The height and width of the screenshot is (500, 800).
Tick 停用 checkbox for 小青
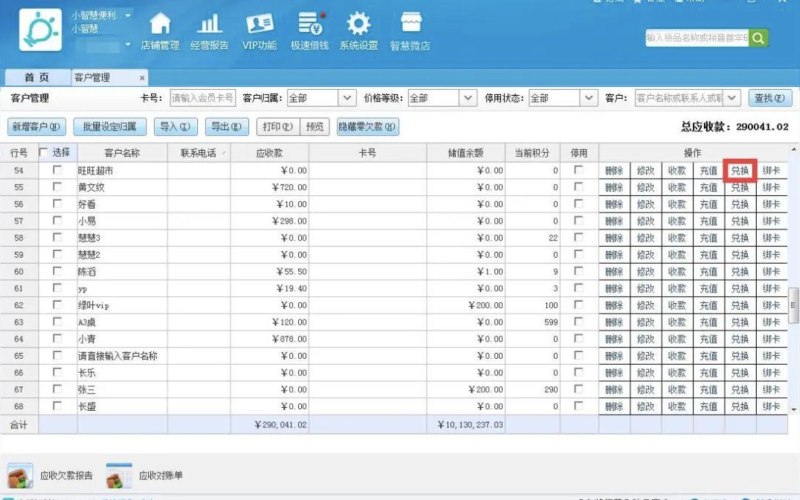(579, 338)
